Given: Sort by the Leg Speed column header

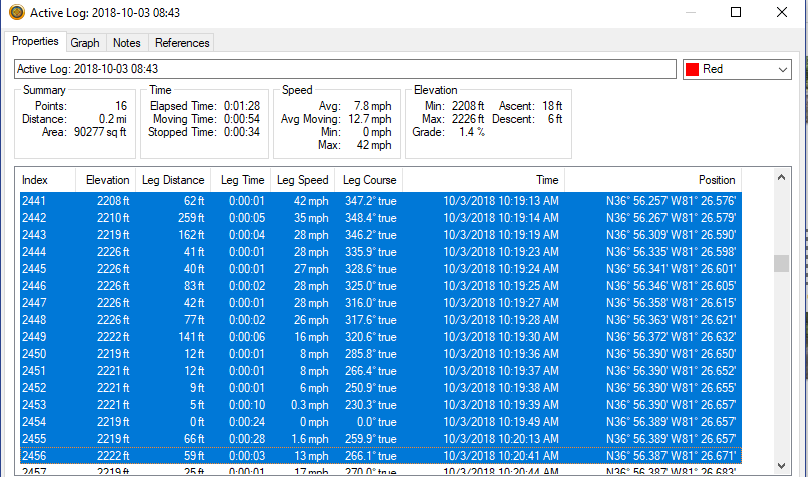Looking at the screenshot, I should (x=302, y=180).
